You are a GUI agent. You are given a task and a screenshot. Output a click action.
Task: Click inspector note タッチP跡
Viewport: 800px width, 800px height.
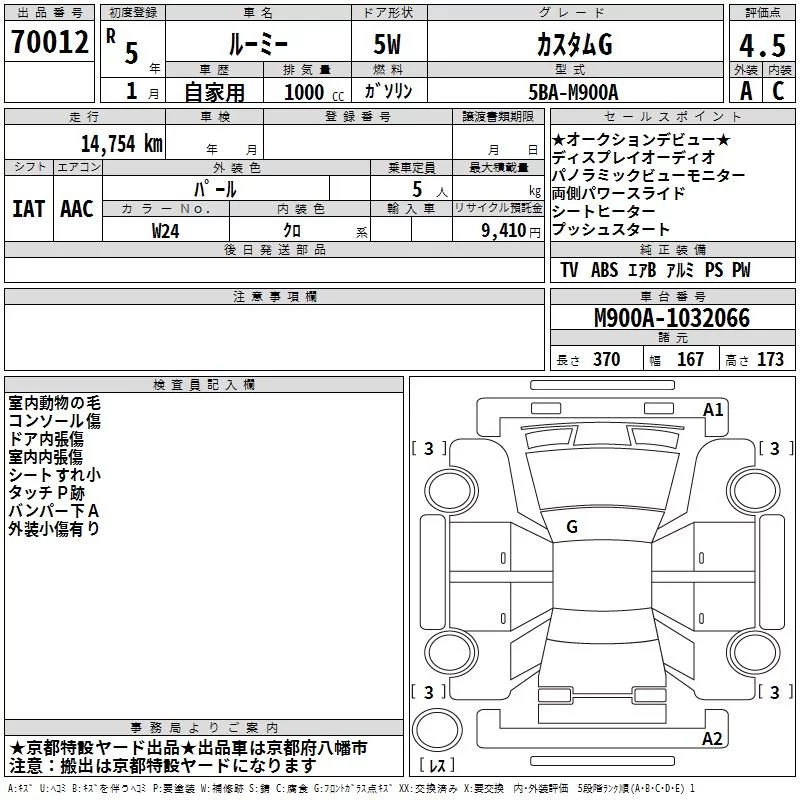(46, 493)
